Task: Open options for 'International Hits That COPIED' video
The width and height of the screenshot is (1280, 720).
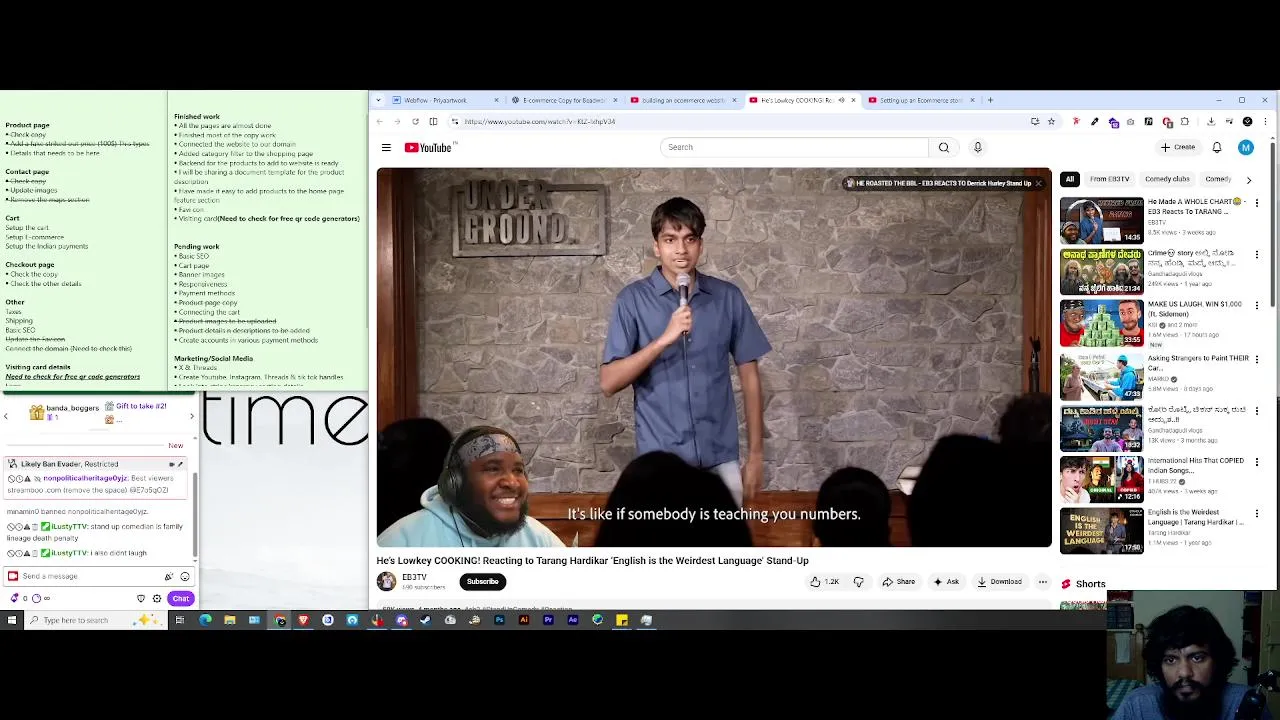Action: pyautogui.click(x=1257, y=462)
